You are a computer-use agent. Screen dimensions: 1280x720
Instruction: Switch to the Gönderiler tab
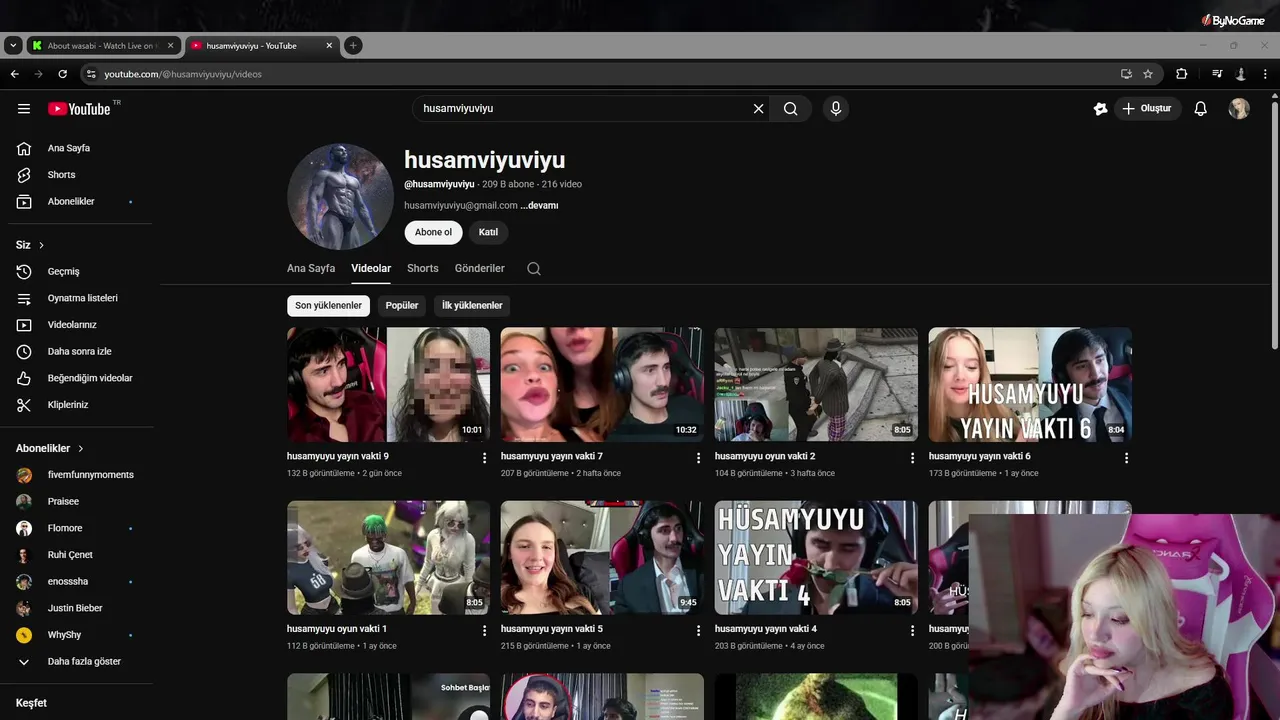(480, 269)
